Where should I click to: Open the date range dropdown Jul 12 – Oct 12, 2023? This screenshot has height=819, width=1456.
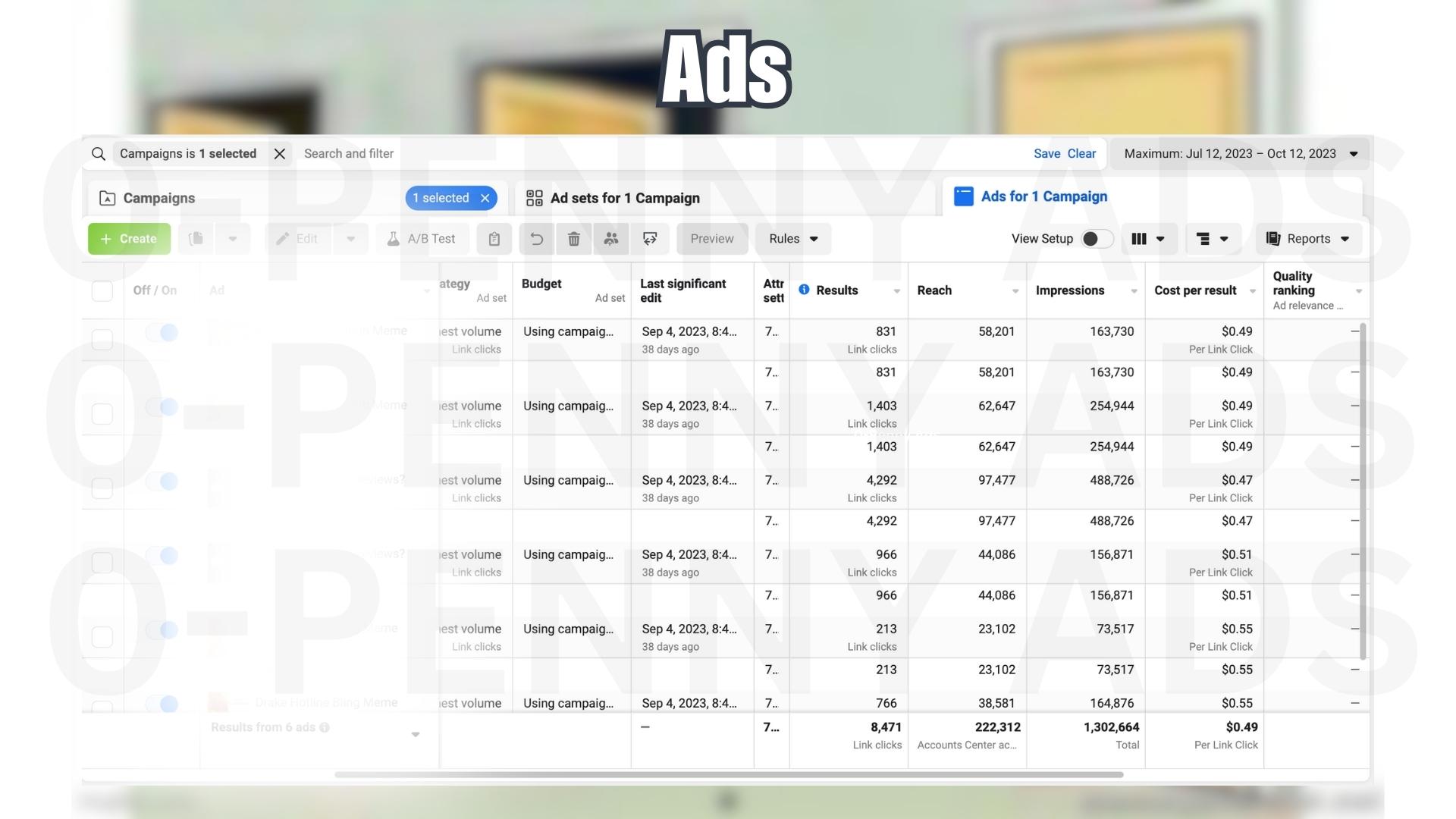pyautogui.click(x=1241, y=154)
